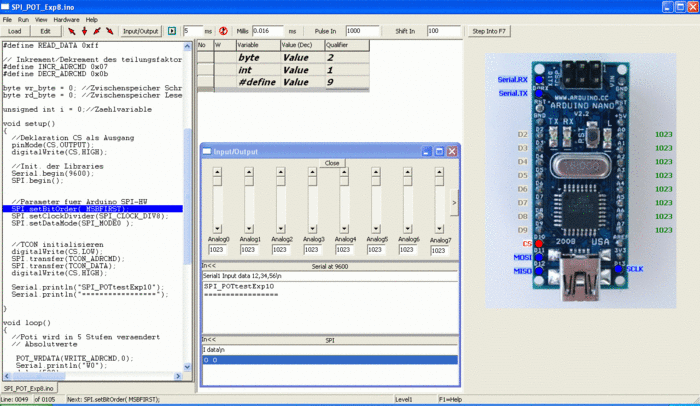Click the Edit button
The height and width of the screenshot is (406, 700).
[x=46, y=31]
